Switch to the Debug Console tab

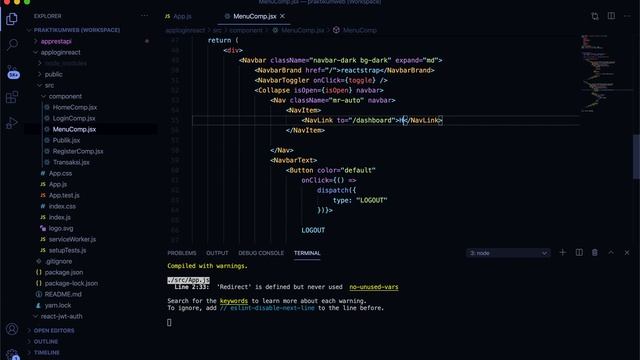[261, 253]
